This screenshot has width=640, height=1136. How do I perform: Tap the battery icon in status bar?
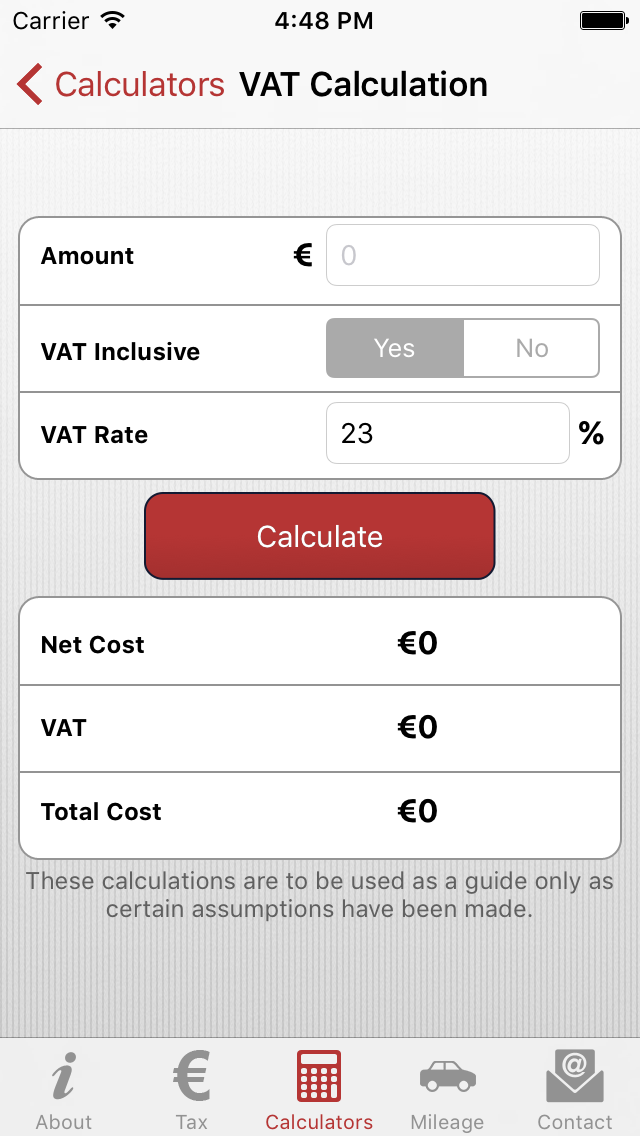pos(604,19)
